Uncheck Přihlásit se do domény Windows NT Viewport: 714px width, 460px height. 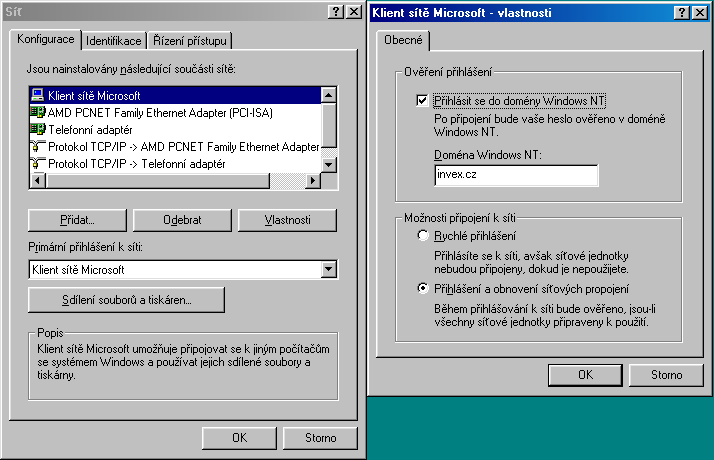pos(422,100)
